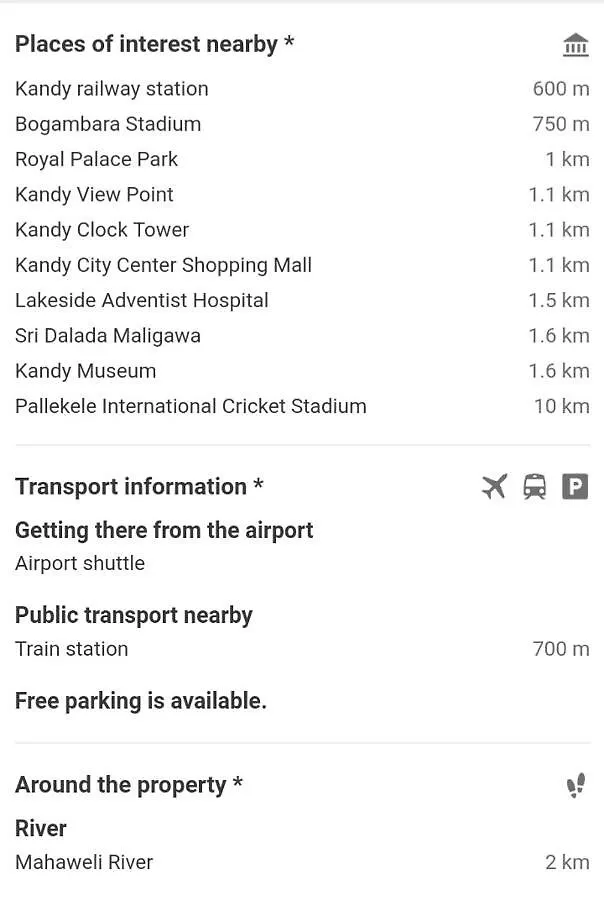The height and width of the screenshot is (900, 604).
Task: Click the airplane transport icon
Action: pos(494,487)
